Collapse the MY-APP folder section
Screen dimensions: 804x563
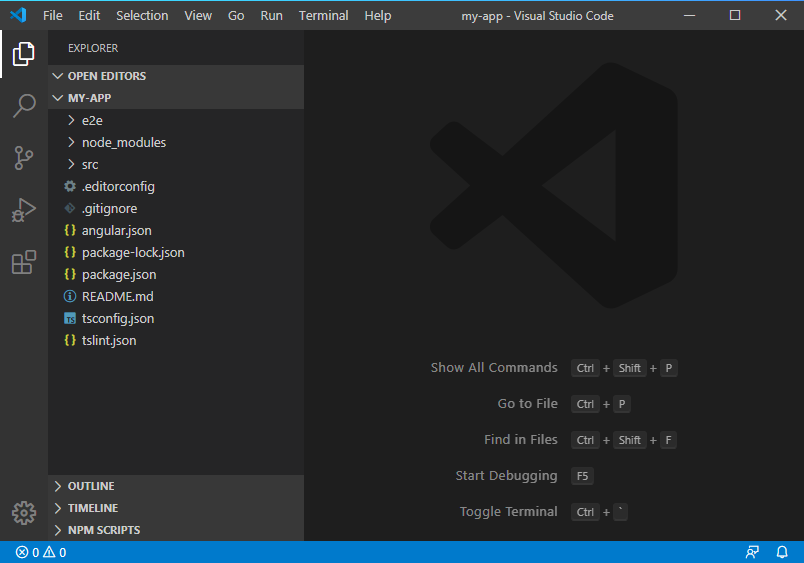[x=176, y=98]
